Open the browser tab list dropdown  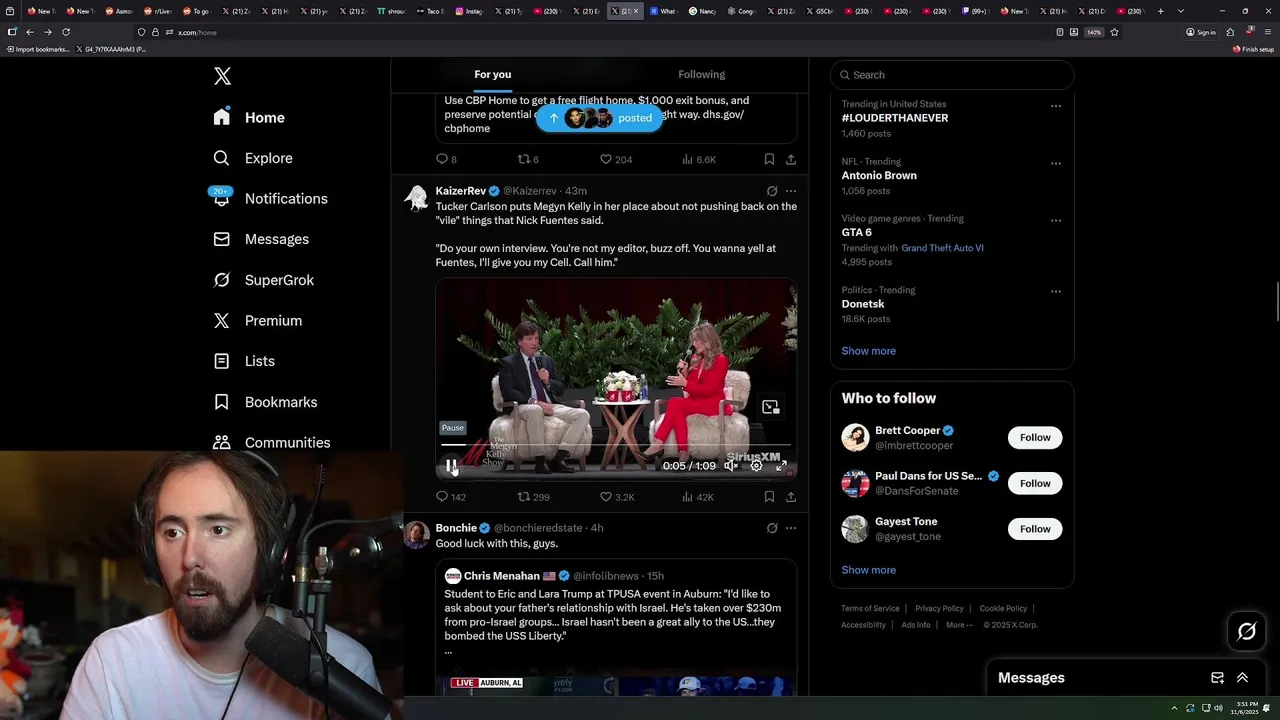pyautogui.click(x=1181, y=11)
